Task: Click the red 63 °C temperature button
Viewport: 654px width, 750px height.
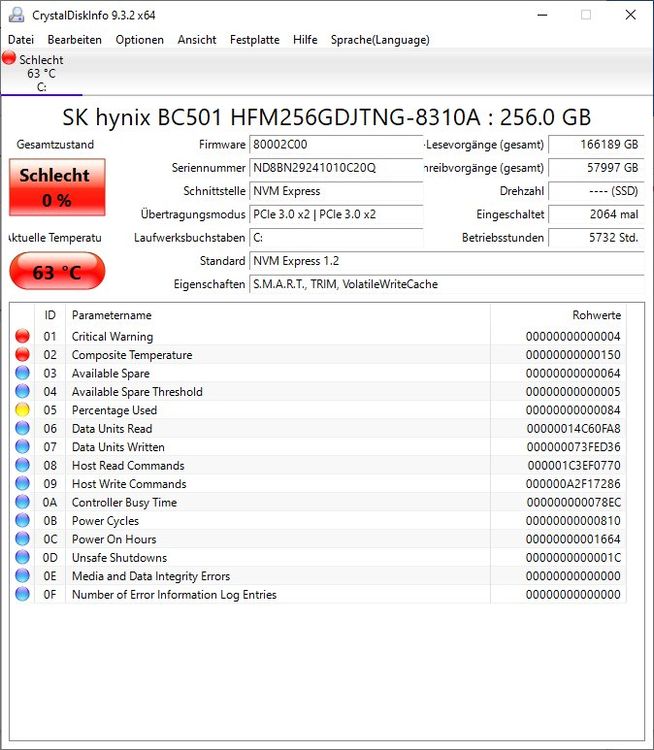Action: (x=57, y=271)
